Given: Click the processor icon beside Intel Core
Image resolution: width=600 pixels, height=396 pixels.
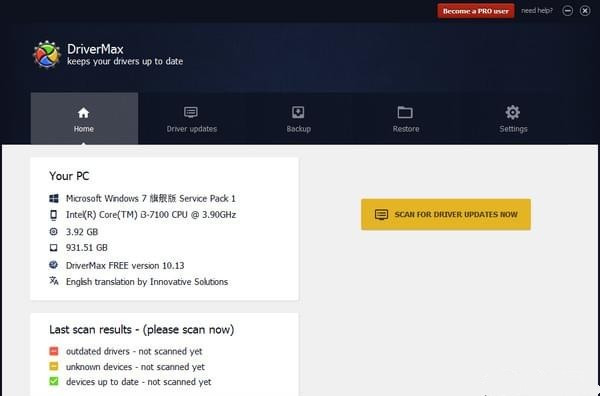Looking at the screenshot, I should click(54, 215).
